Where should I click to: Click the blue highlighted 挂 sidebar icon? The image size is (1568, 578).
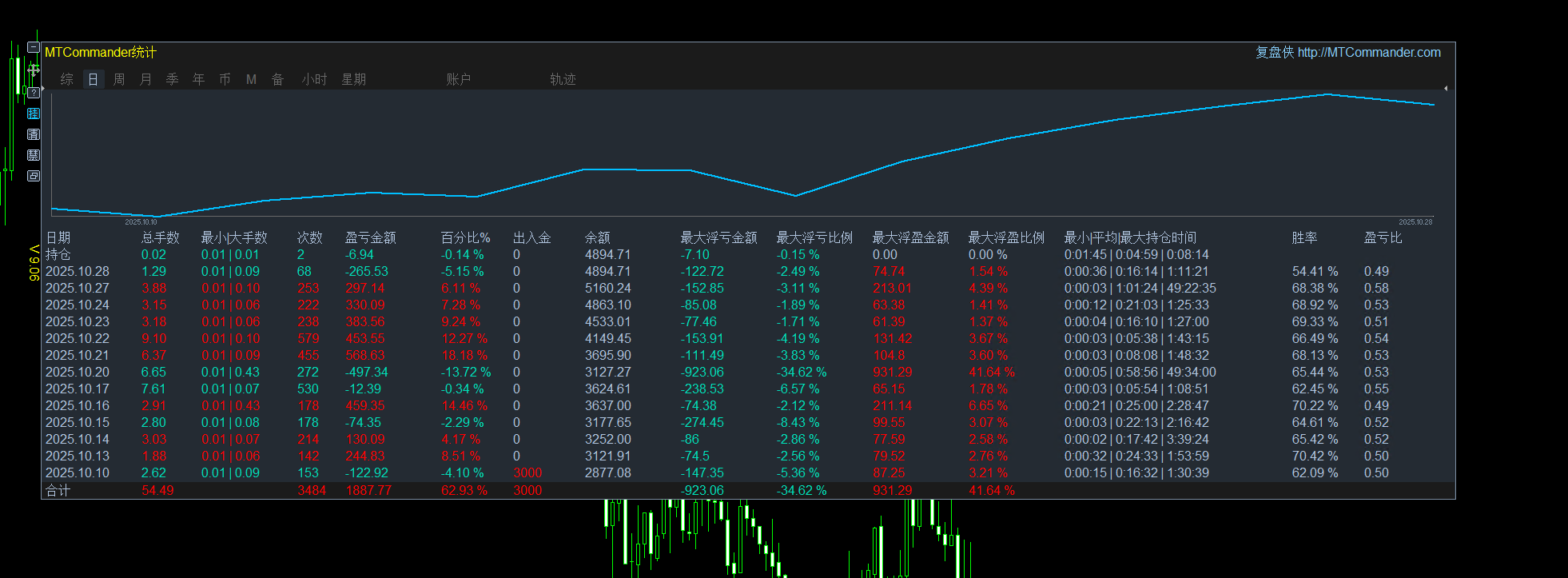[34, 114]
